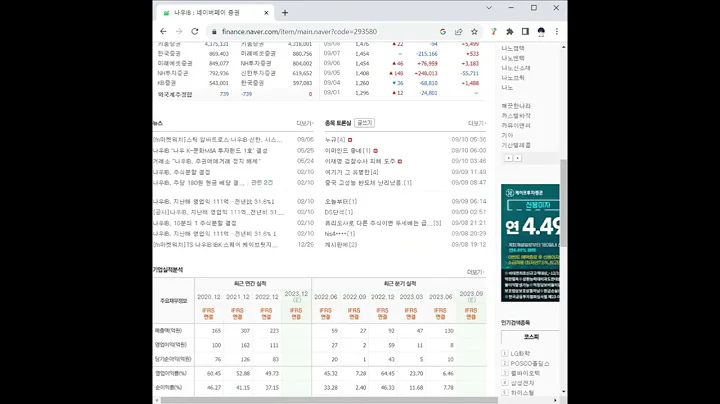Viewport: 720px width, 404px height.
Task: Click the red icon beside 이재명 검찰수사 post
Action: click(x=400, y=162)
